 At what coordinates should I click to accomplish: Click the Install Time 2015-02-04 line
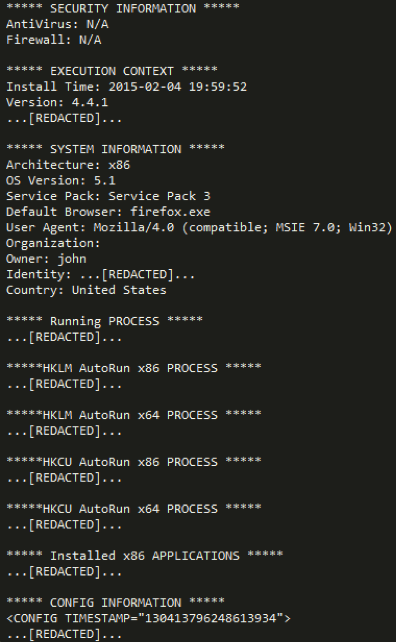(x=126, y=87)
